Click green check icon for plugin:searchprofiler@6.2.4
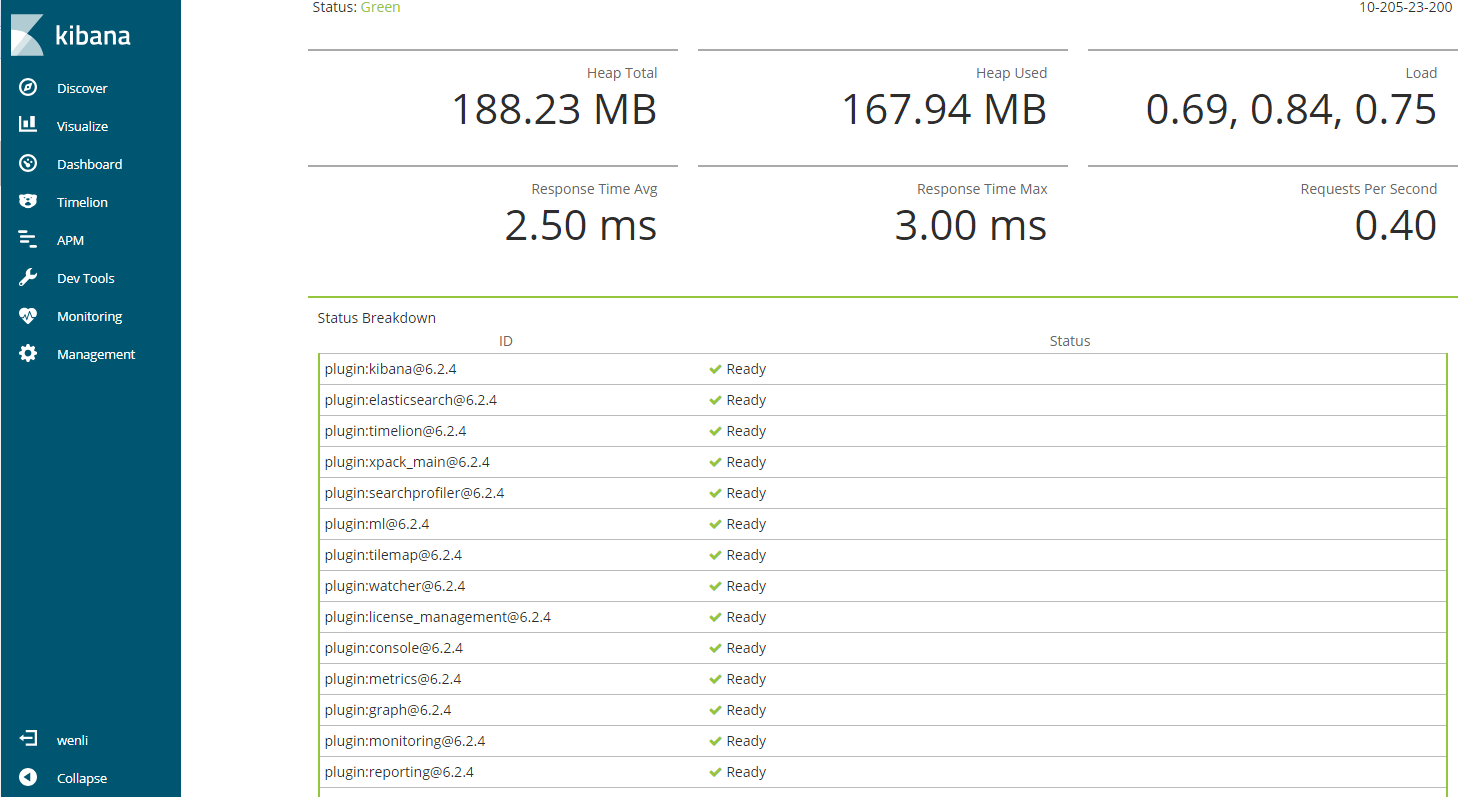This screenshot has width=1461, height=797. pos(715,493)
